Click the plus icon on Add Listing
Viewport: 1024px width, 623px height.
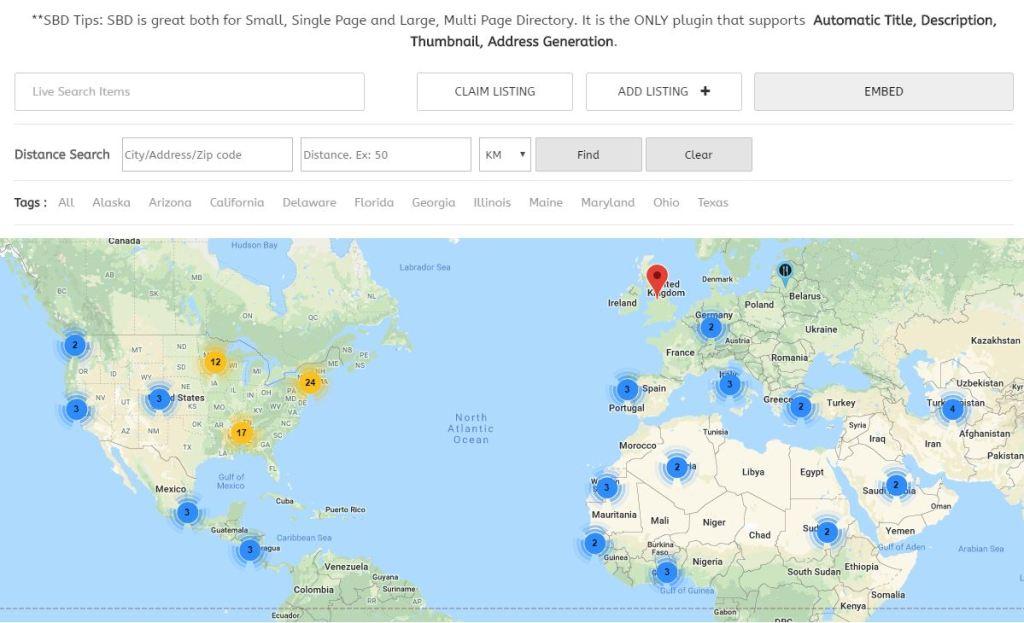coord(705,91)
